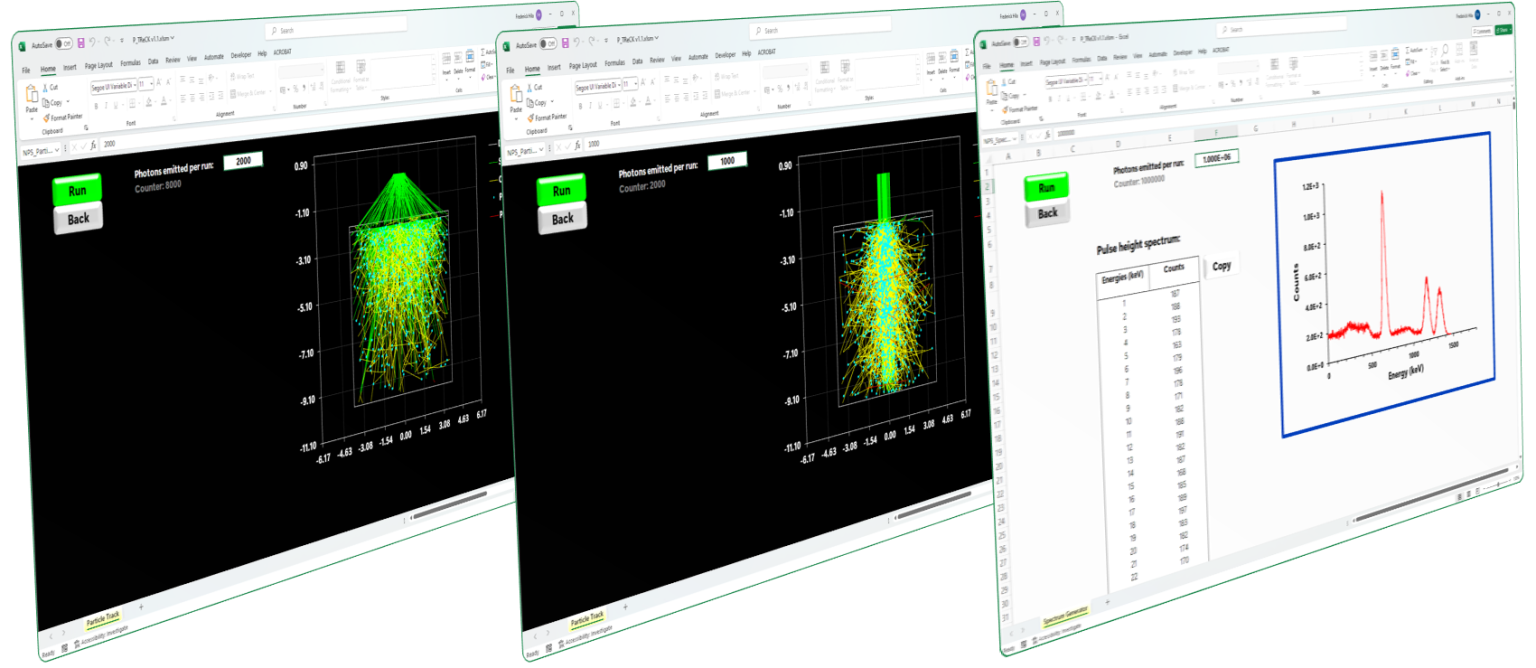The image size is (1536, 668).
Task: Expand the Name Box dropdown in the middle window
Action: 541,149
